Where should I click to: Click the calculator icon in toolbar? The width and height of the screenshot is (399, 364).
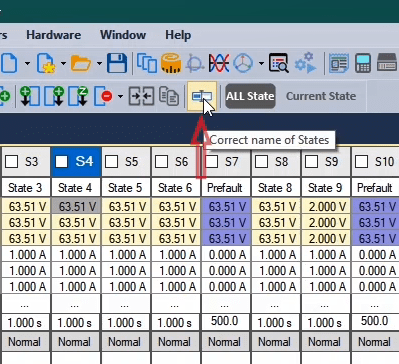point(363,63)
